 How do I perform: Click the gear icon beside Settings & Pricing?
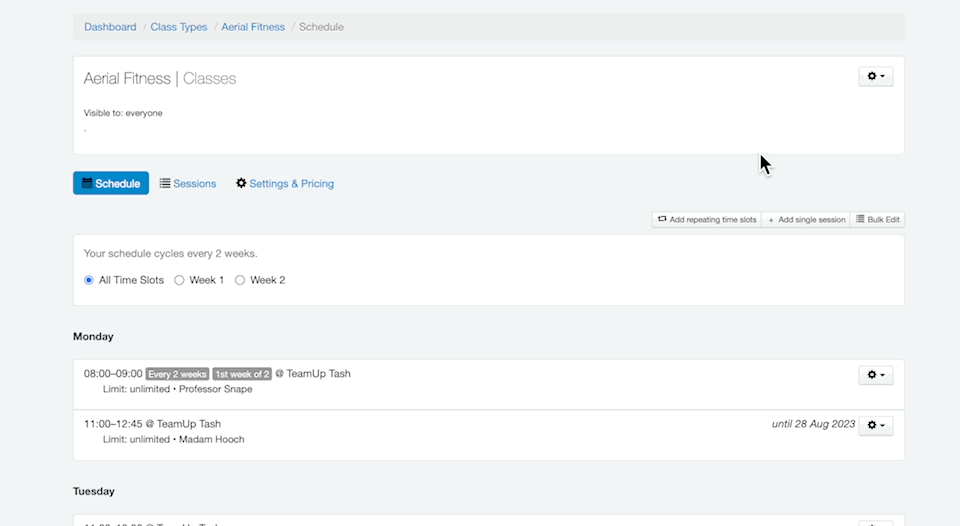[241, 184]
